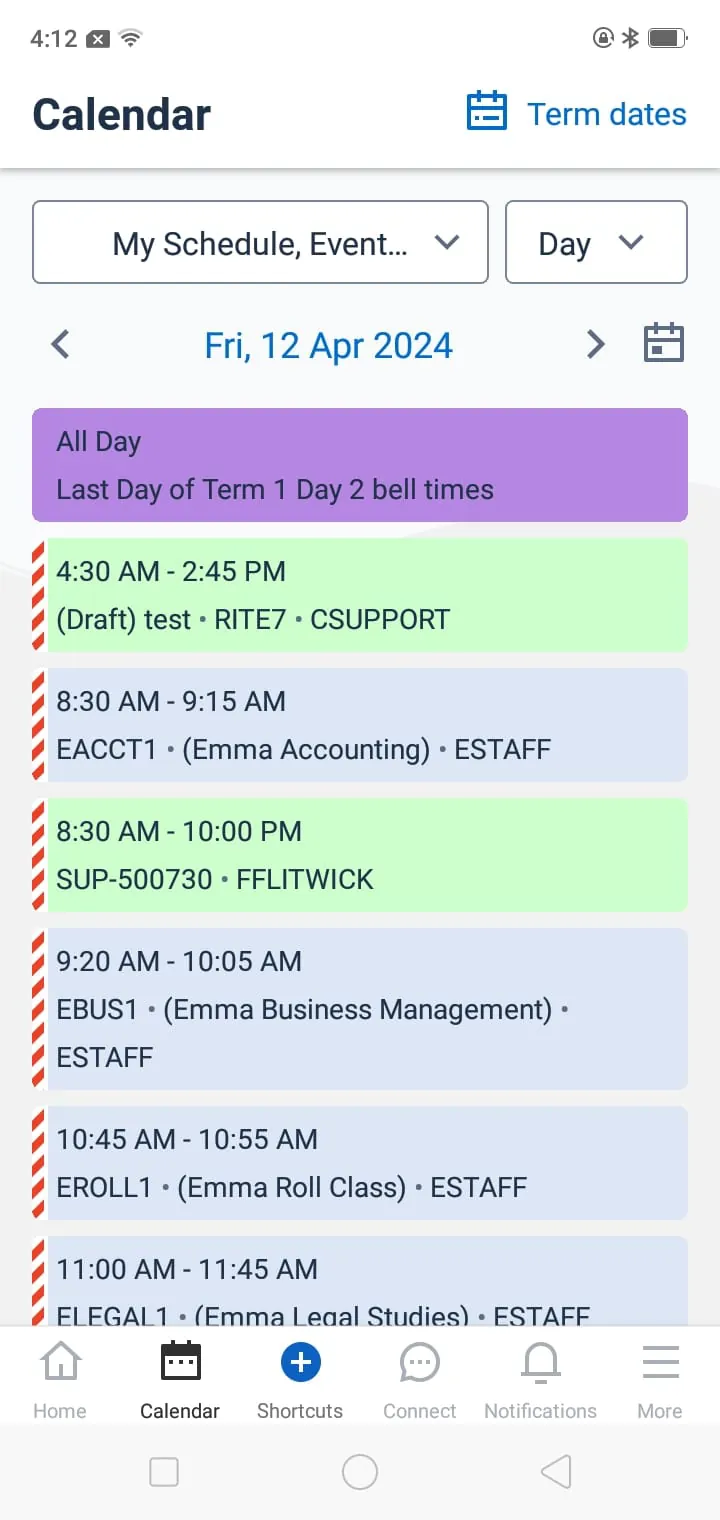Open the EROLL1 Emma Roll Class entry
The width and height of the screenshot is (720, 1520).
click(x=366, y=1163)
